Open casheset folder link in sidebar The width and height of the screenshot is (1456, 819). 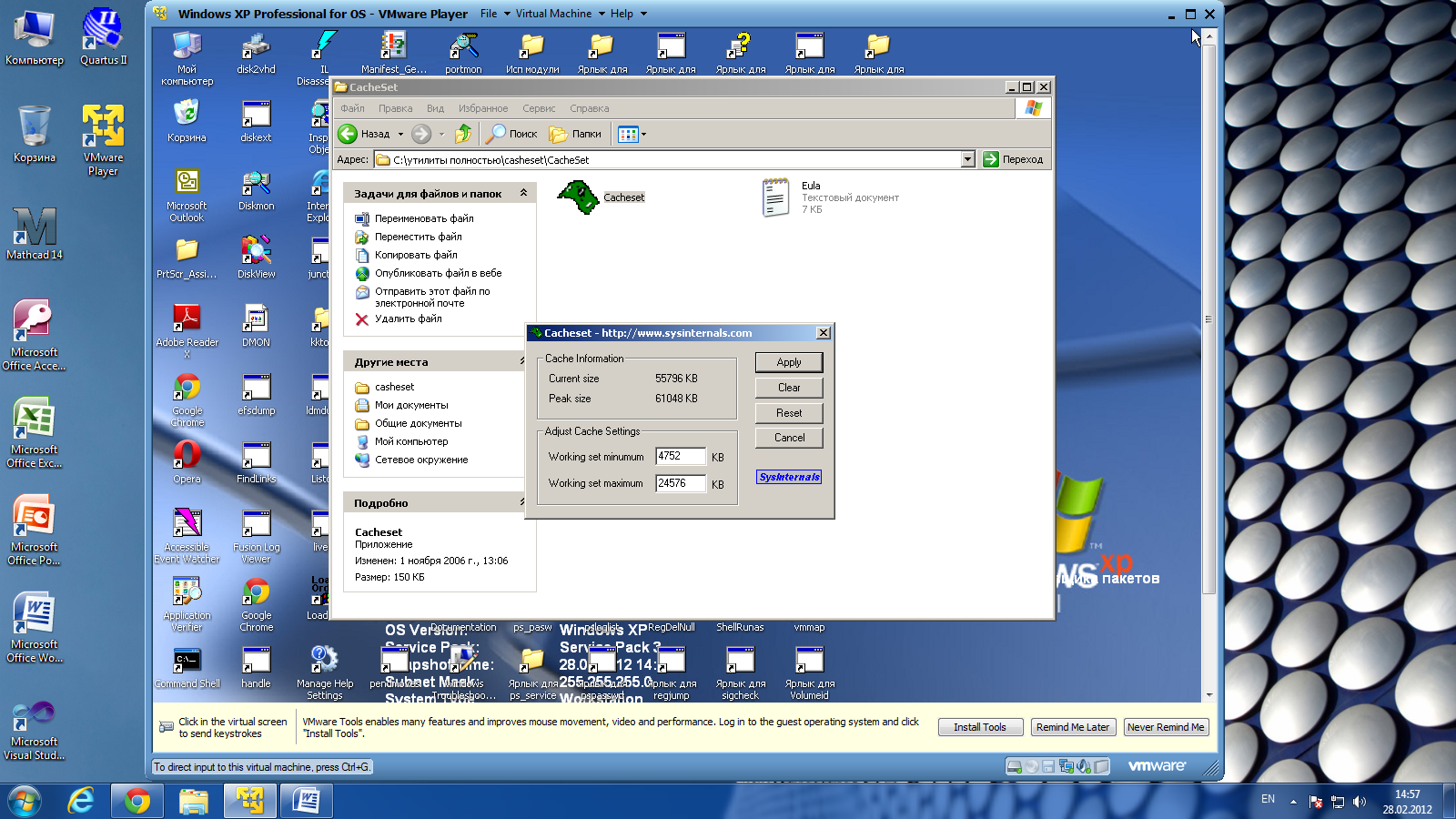(x=394, y=387)
